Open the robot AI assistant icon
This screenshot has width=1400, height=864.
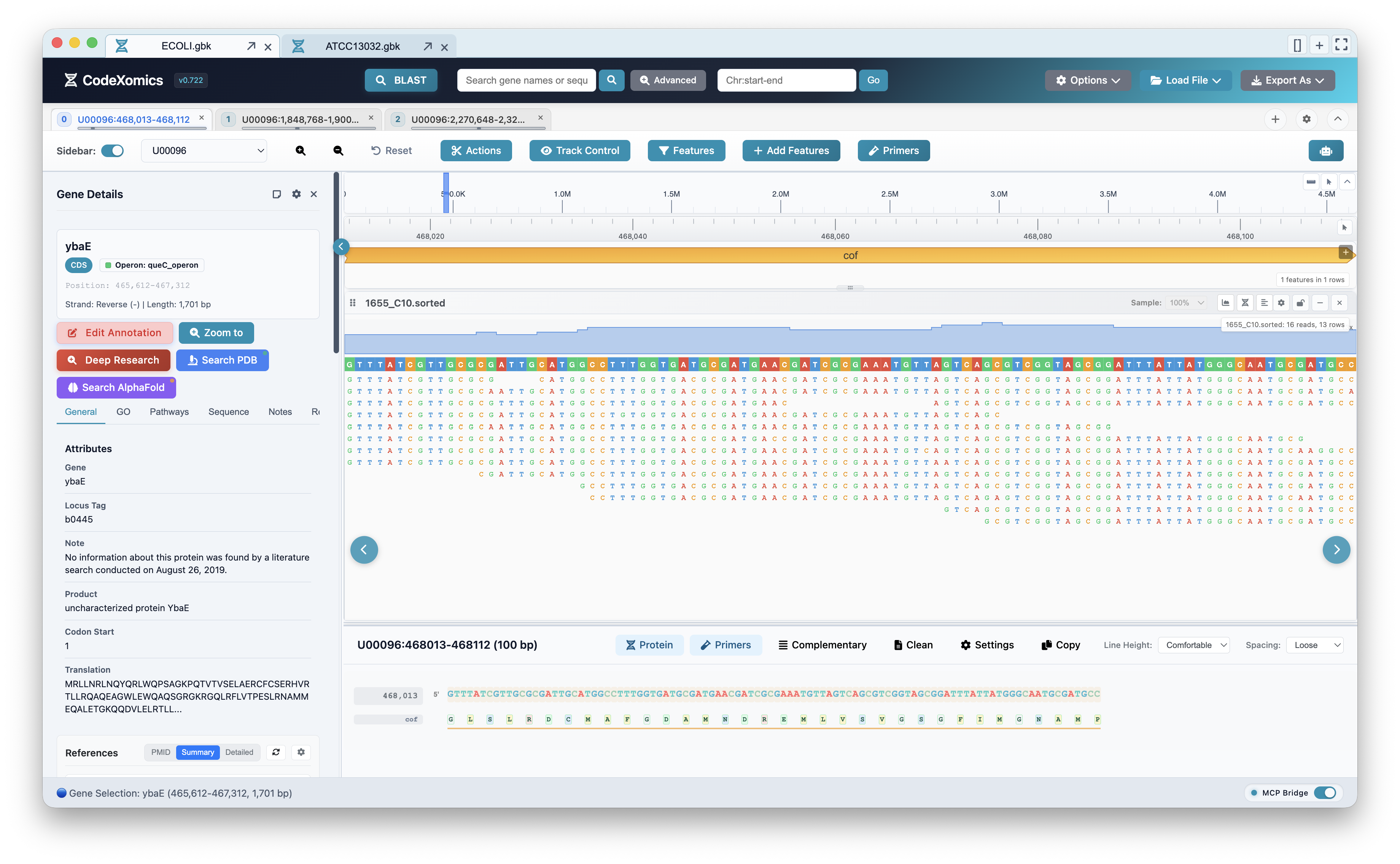click(1326, 151)
